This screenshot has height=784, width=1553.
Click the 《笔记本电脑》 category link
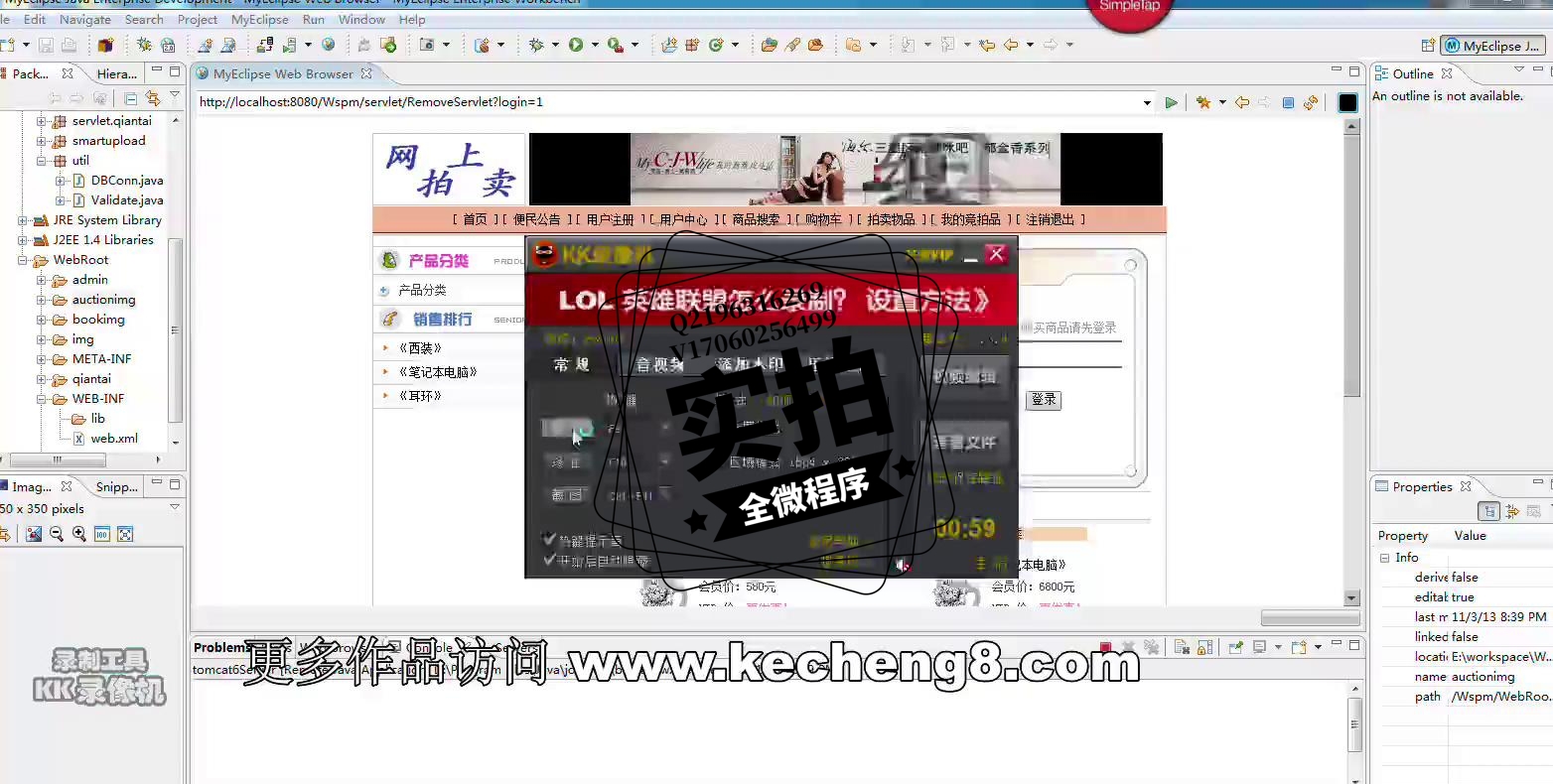(x=438, y=372)
